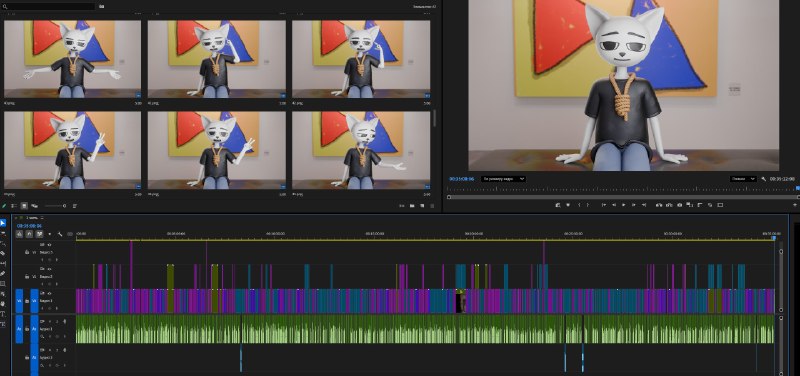
Task: Click find-from-query bin icon beside search
Action: coord(102,7)
